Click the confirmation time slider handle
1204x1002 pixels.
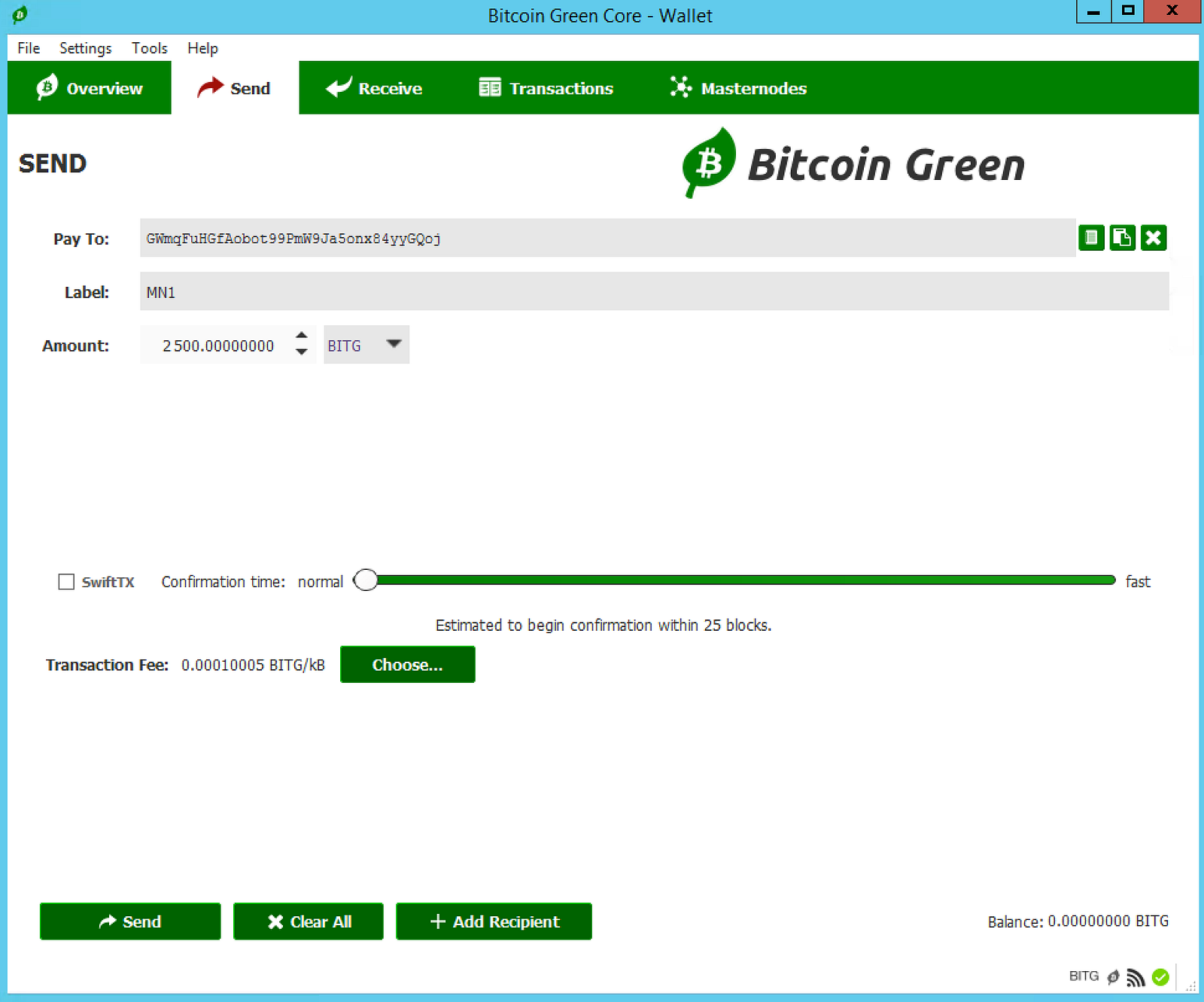point(366,580)
